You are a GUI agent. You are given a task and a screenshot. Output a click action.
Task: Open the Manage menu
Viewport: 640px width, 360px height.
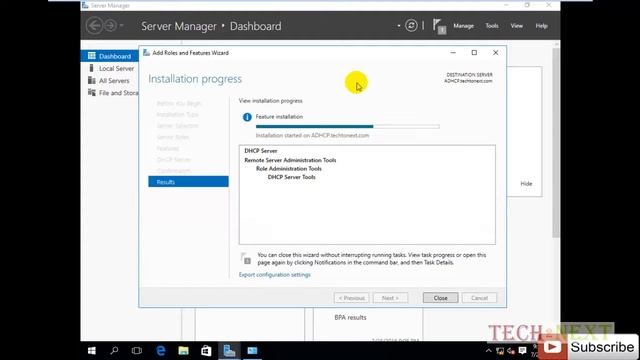coord(463,26)
